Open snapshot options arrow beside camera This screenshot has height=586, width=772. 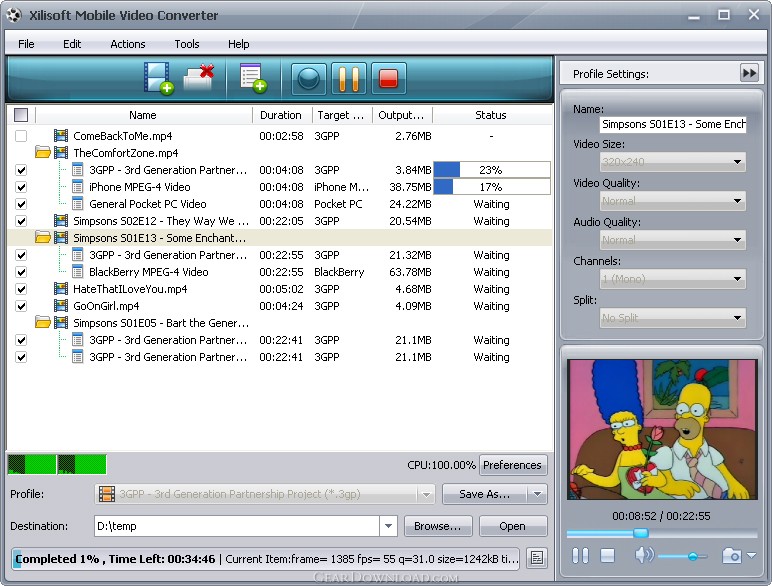(751, 555)
